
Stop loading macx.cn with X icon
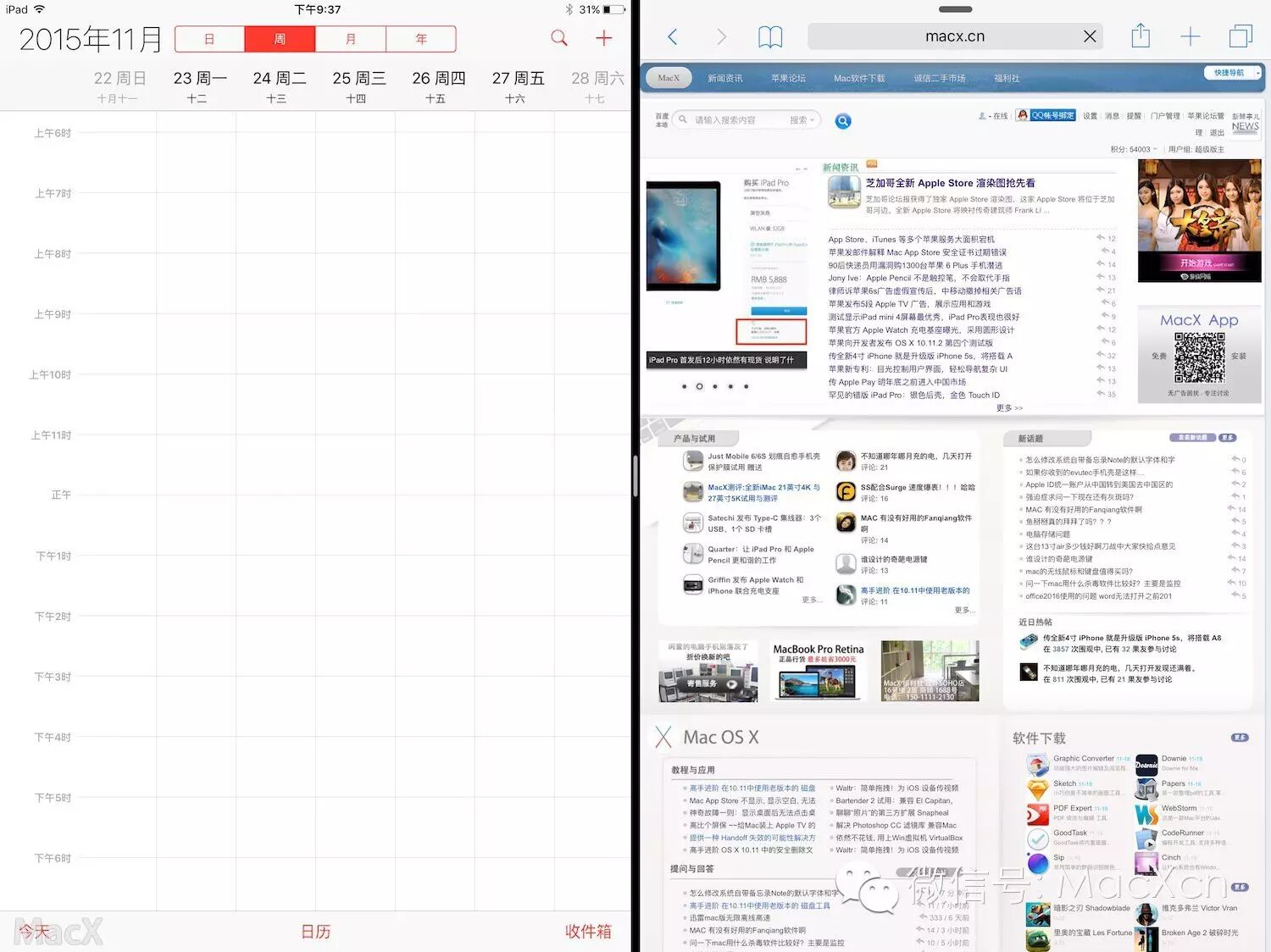point(1090,36)
